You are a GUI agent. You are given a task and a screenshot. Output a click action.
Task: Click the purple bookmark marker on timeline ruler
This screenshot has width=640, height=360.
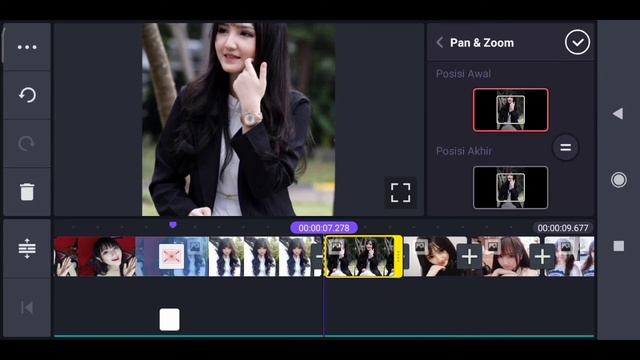click(x=173, y=225)
